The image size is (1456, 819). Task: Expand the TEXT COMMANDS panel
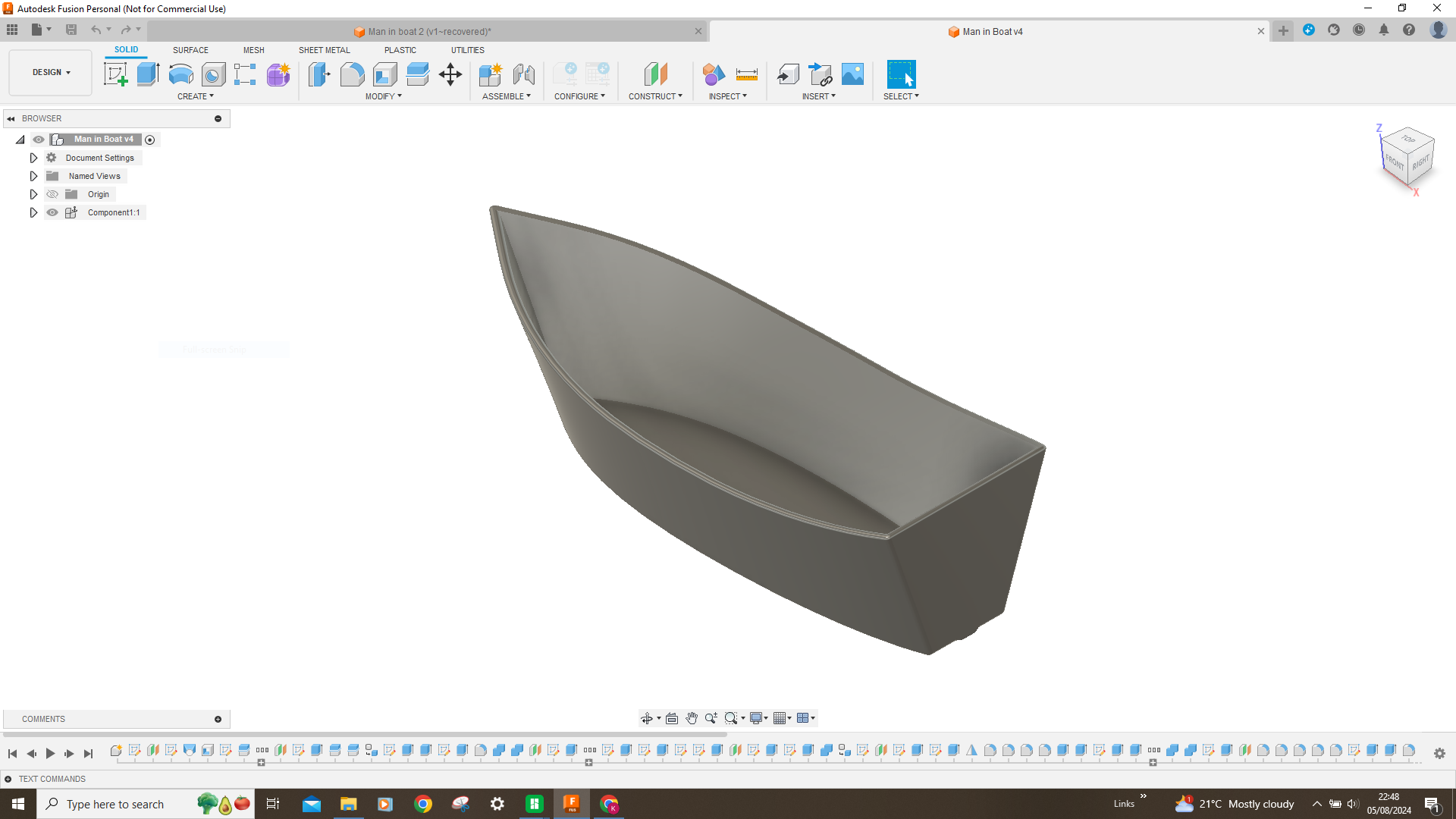(8, 779)
